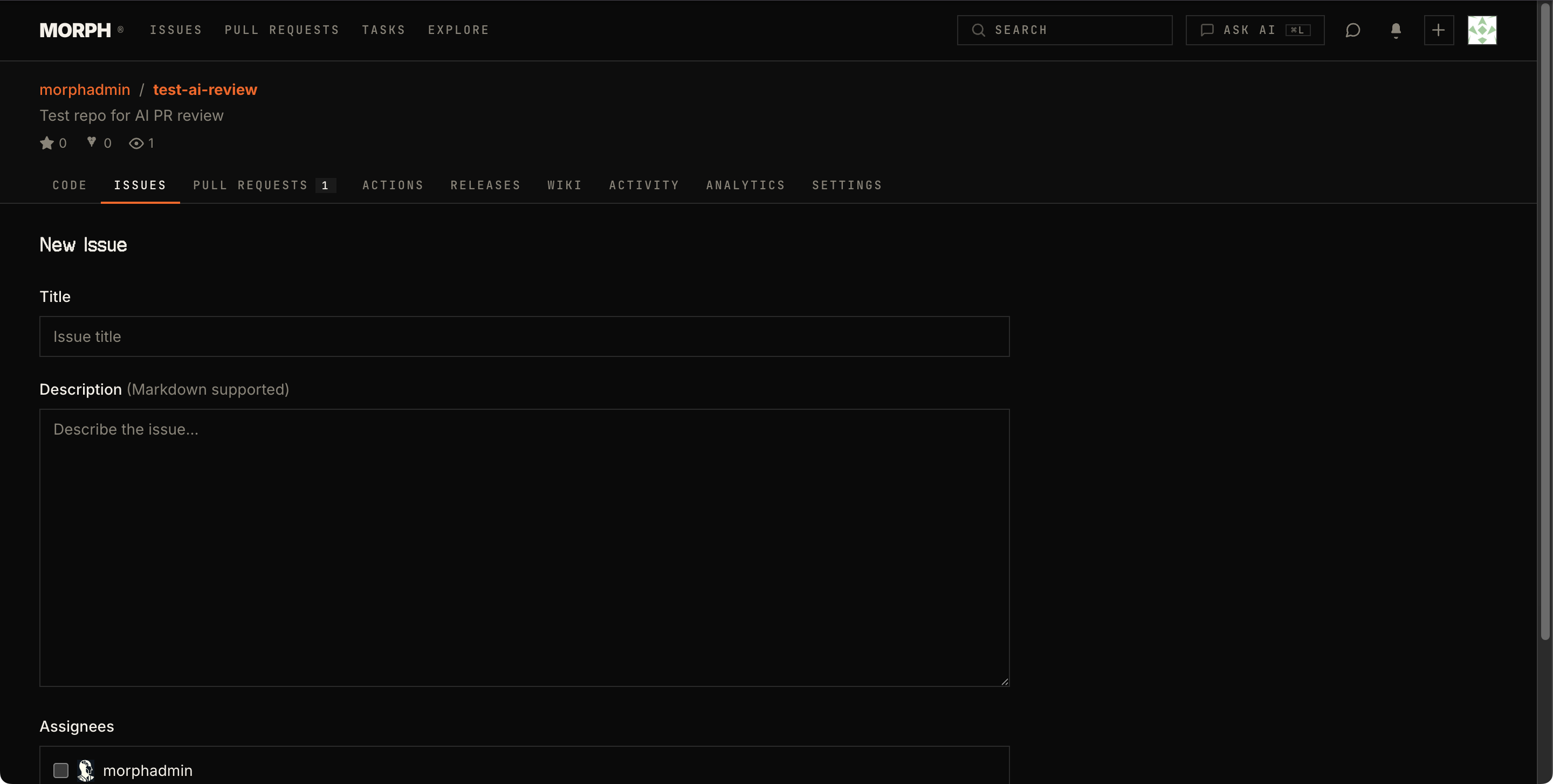The image size is (1553, 784).
Task: Click morphadmin's avatar in the Assignees list
Action: pos(86,769)
